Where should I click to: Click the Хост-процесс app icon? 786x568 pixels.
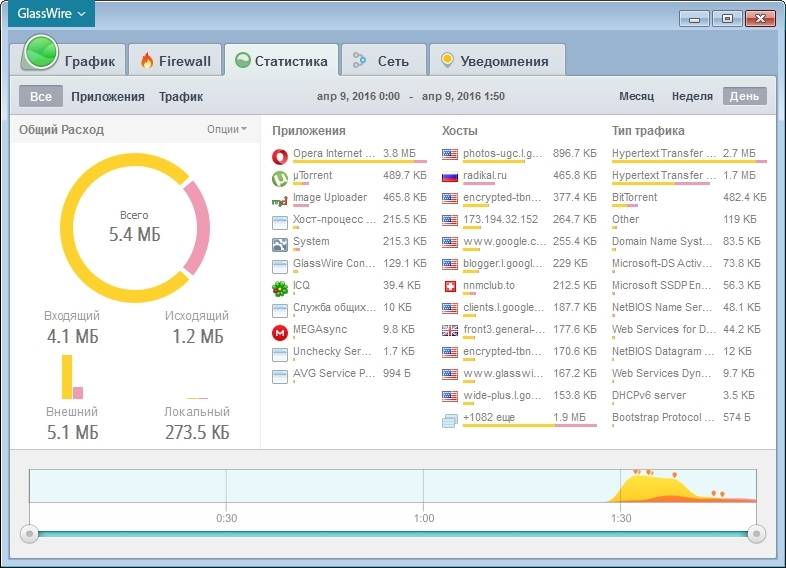280,223
